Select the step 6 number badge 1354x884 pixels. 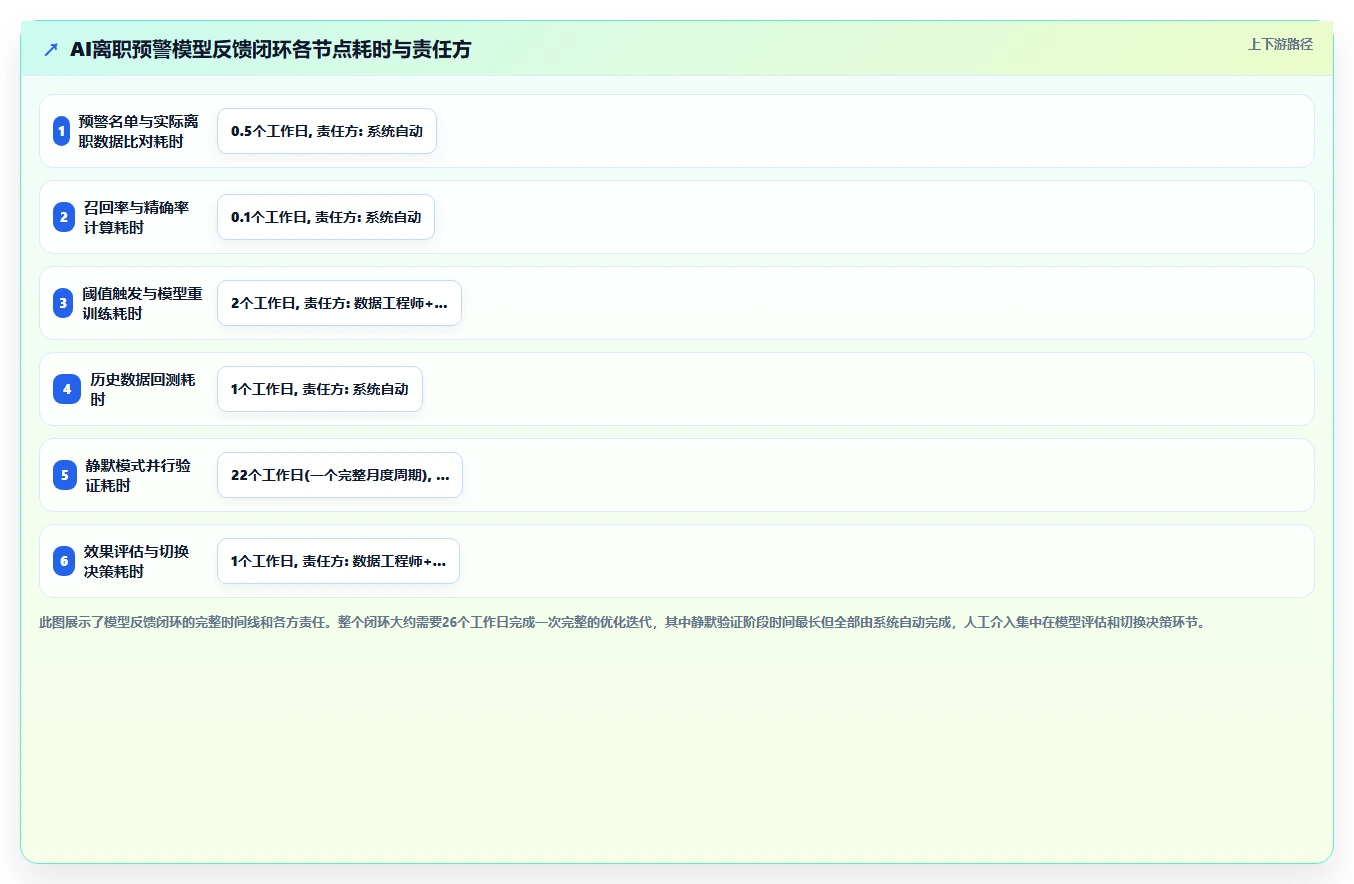(x=64, y=561)
